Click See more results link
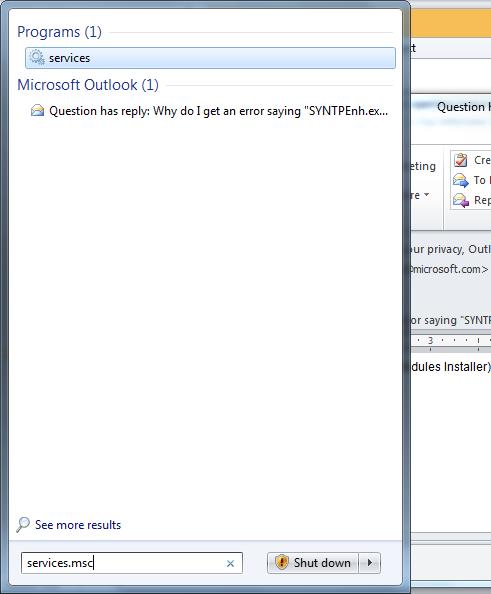The image size is (491, 594). tap(78, 525)
